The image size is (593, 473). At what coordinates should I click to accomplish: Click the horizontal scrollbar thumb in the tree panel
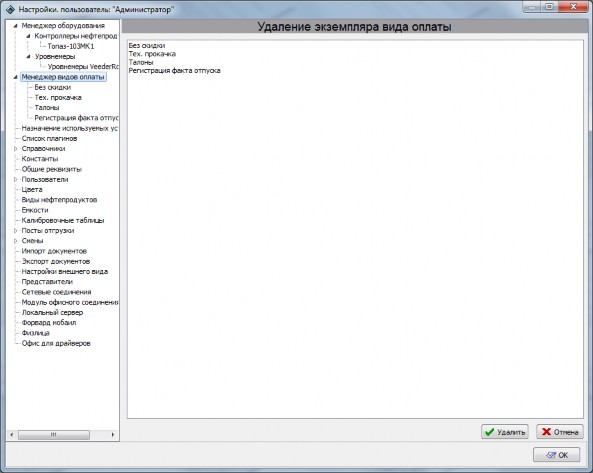coord(54,435)
